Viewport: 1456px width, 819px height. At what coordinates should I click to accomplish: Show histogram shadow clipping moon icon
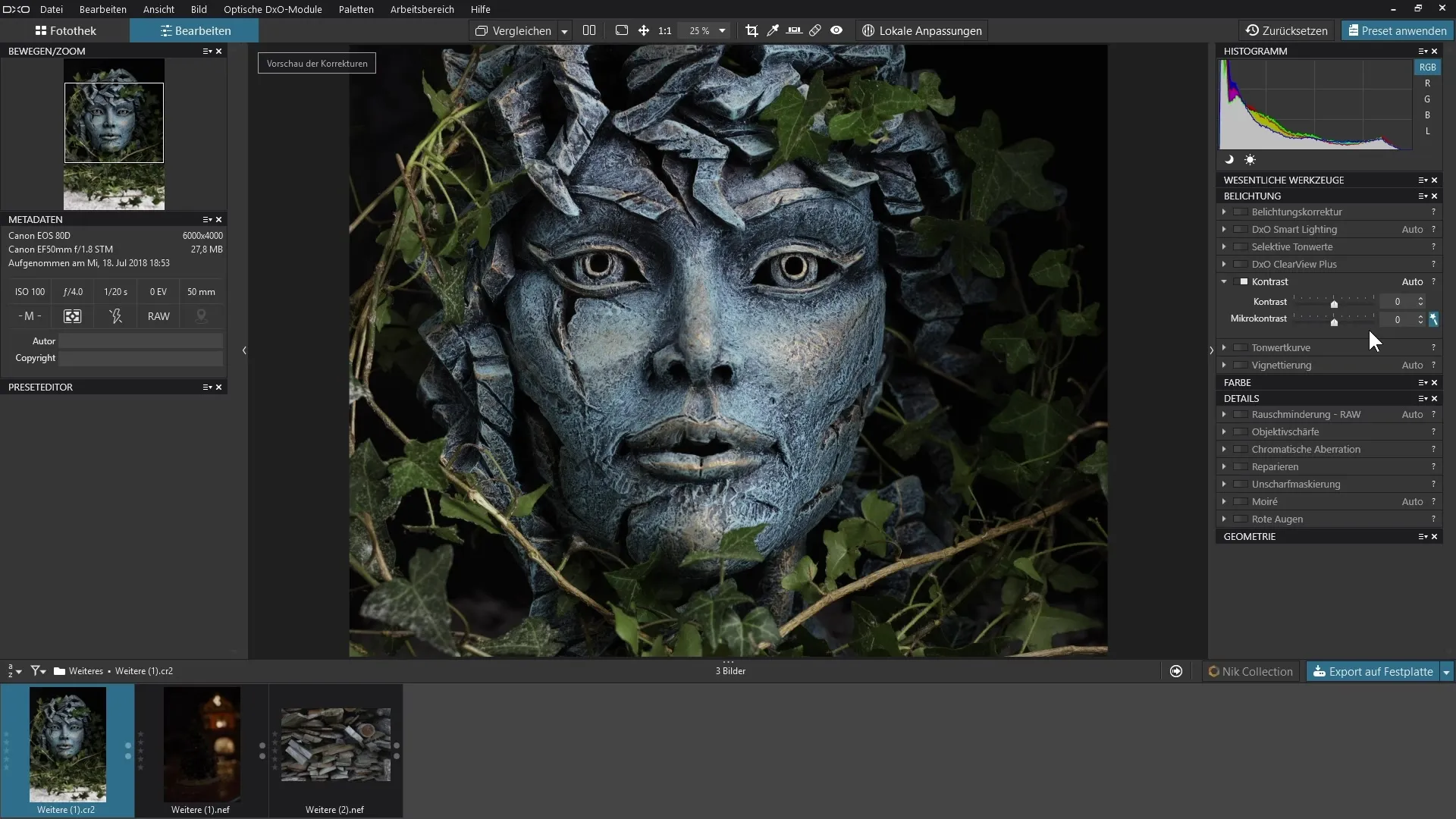pyautogui.click(x=1229, y=160)
